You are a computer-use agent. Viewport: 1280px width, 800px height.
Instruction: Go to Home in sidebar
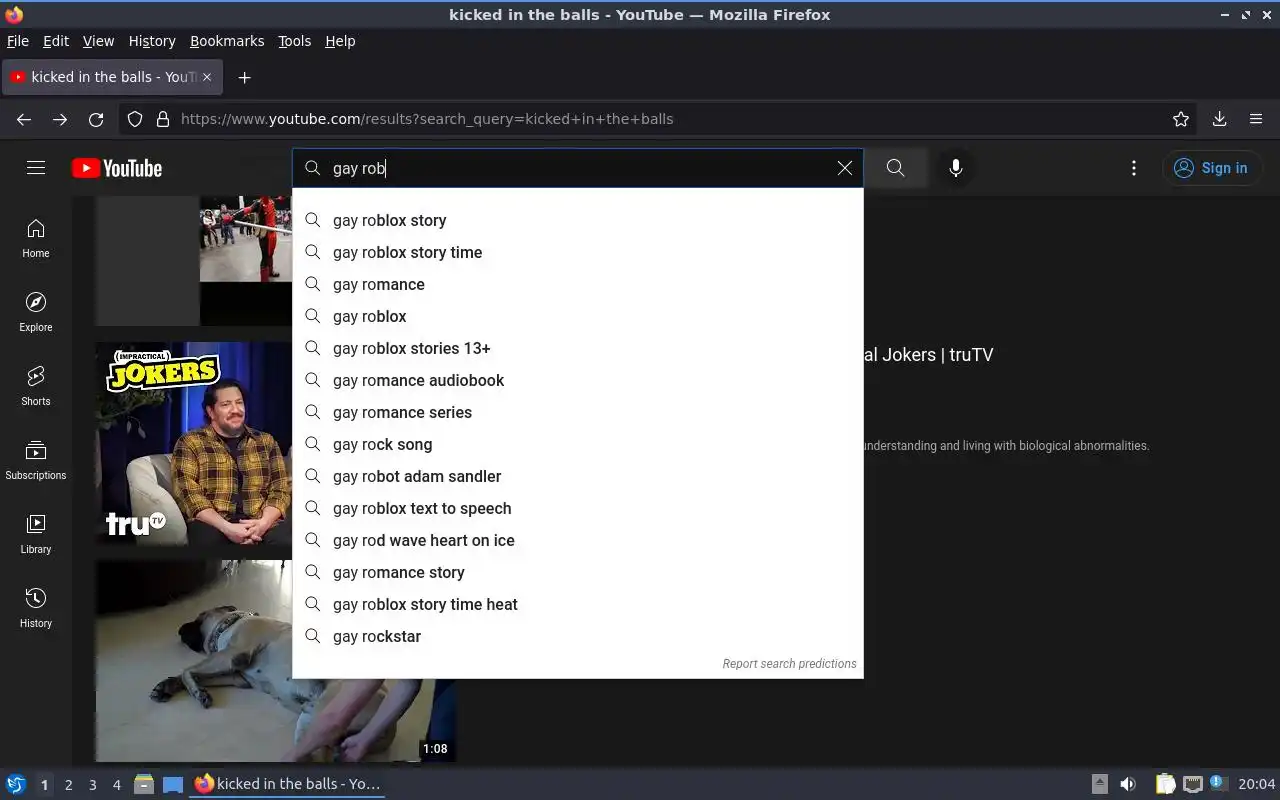coord(36,239)
